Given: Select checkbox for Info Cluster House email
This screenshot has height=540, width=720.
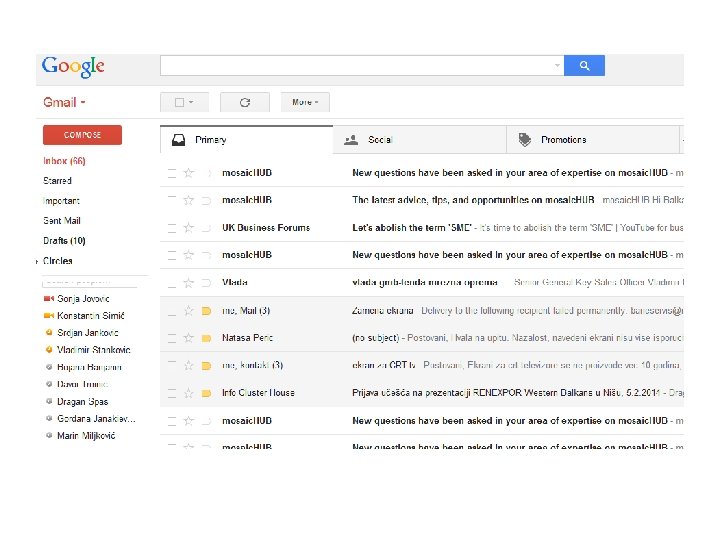Looking at the screenshot, I should [172, 394].
